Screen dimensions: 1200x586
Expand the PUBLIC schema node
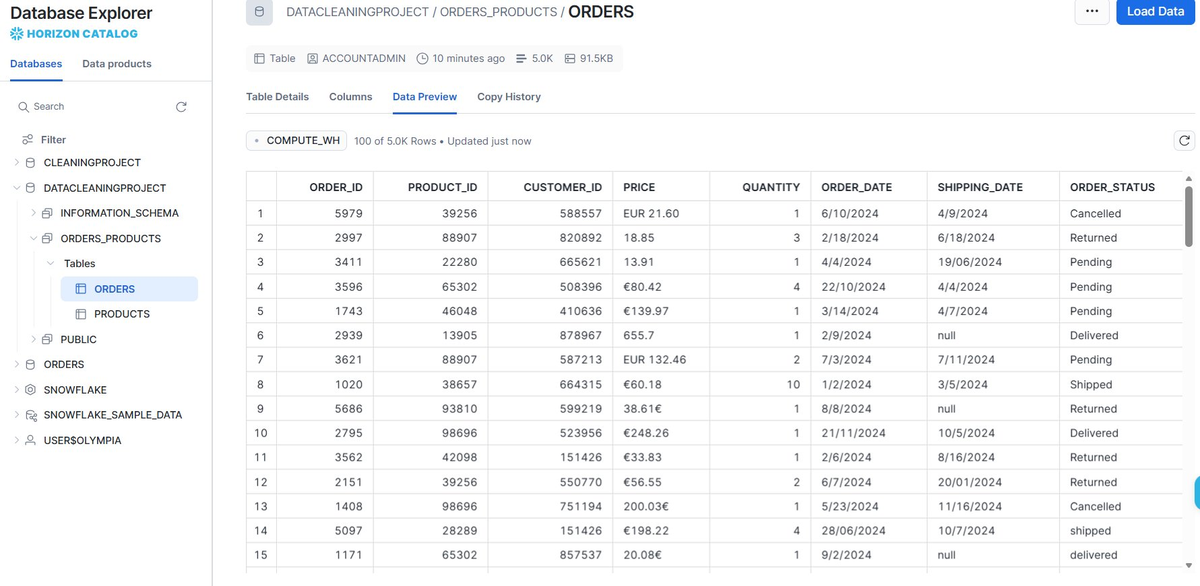(33, 340)
